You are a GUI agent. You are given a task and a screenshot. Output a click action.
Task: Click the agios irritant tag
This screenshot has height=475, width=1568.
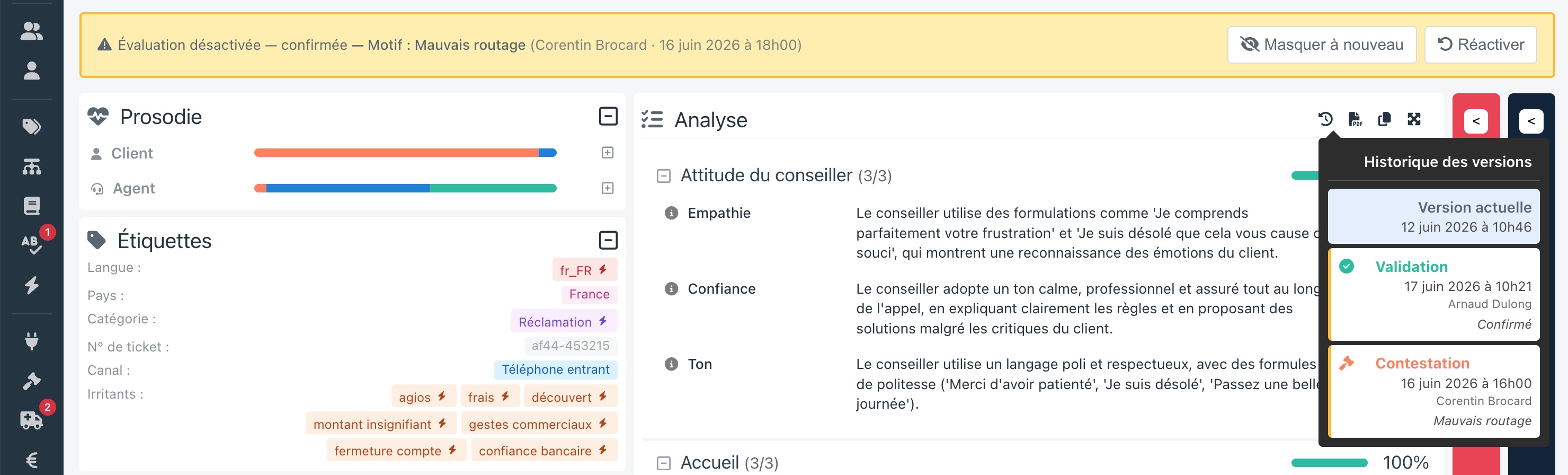coord(423,397)
